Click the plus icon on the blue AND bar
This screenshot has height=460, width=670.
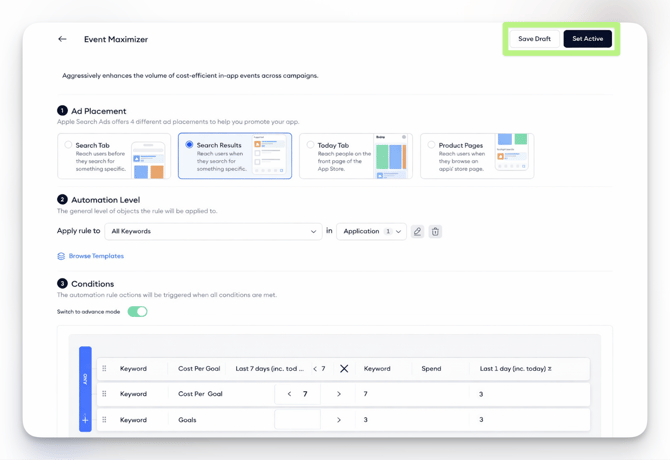pos(85,420)
